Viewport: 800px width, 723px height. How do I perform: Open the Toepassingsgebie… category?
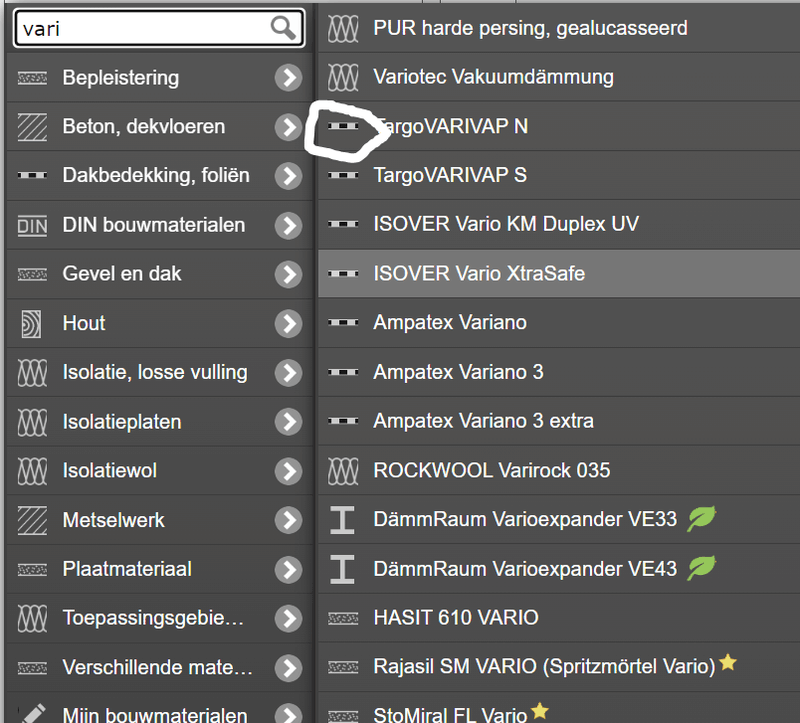pyautogui.click(x=160, y=618)
